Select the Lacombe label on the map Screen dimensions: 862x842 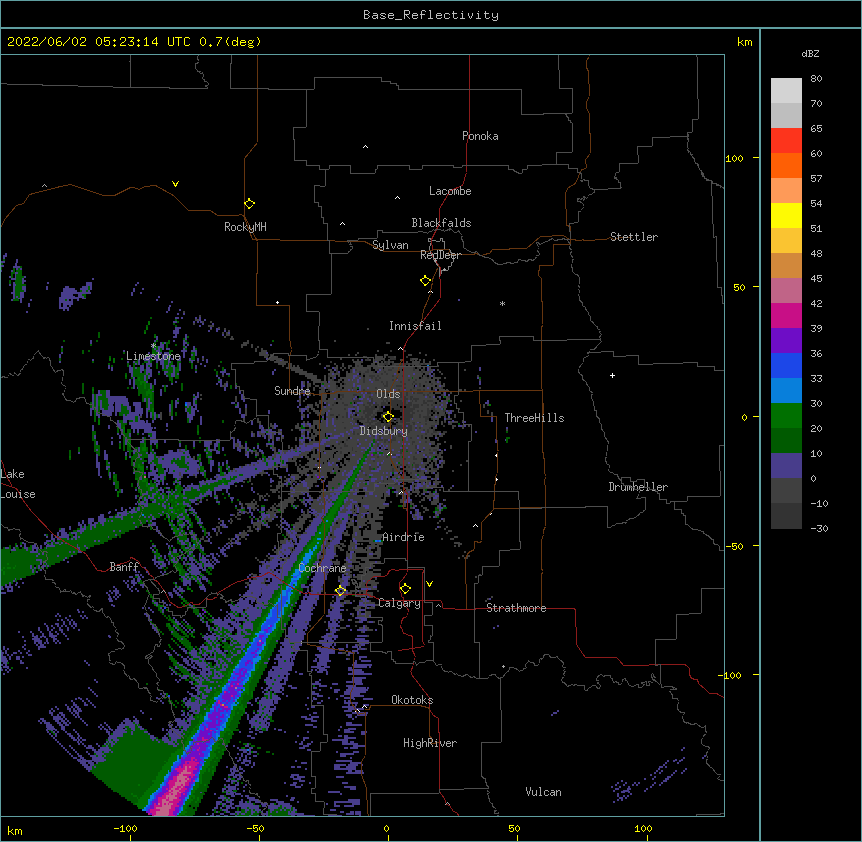point(450,191)
